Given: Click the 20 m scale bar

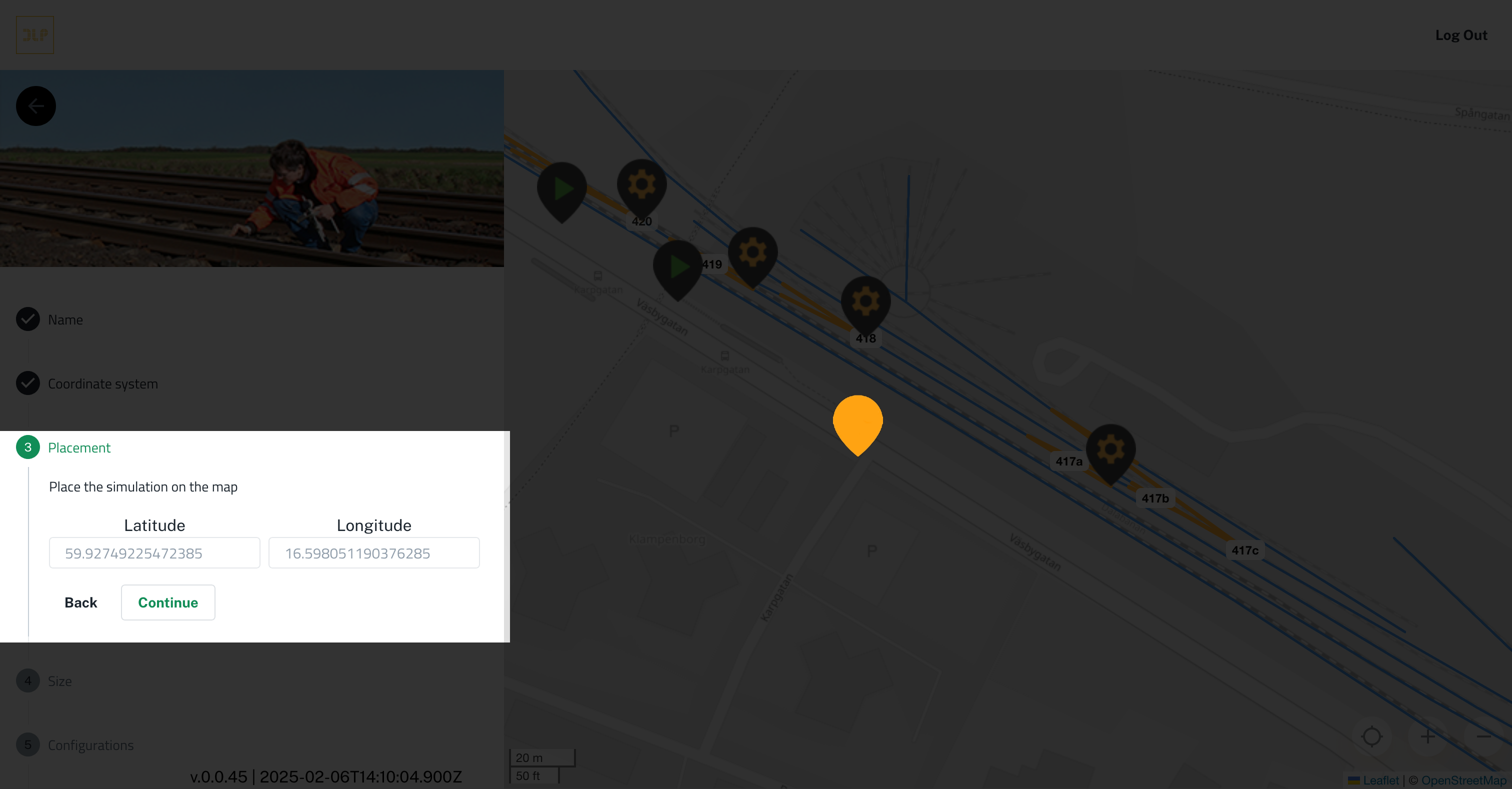Looking at the screenshot, I should [x=542, y=757].
